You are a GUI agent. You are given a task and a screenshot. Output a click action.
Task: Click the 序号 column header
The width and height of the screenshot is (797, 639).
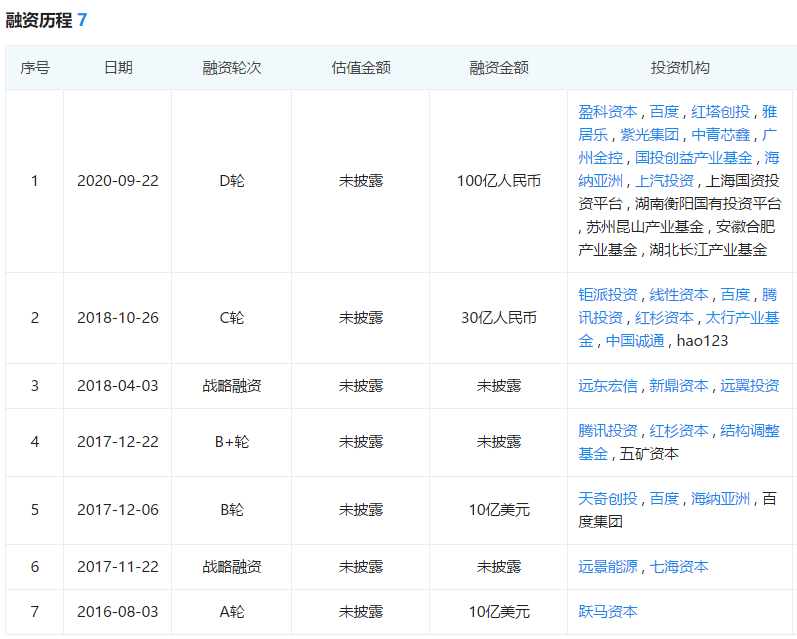point(35,68)
